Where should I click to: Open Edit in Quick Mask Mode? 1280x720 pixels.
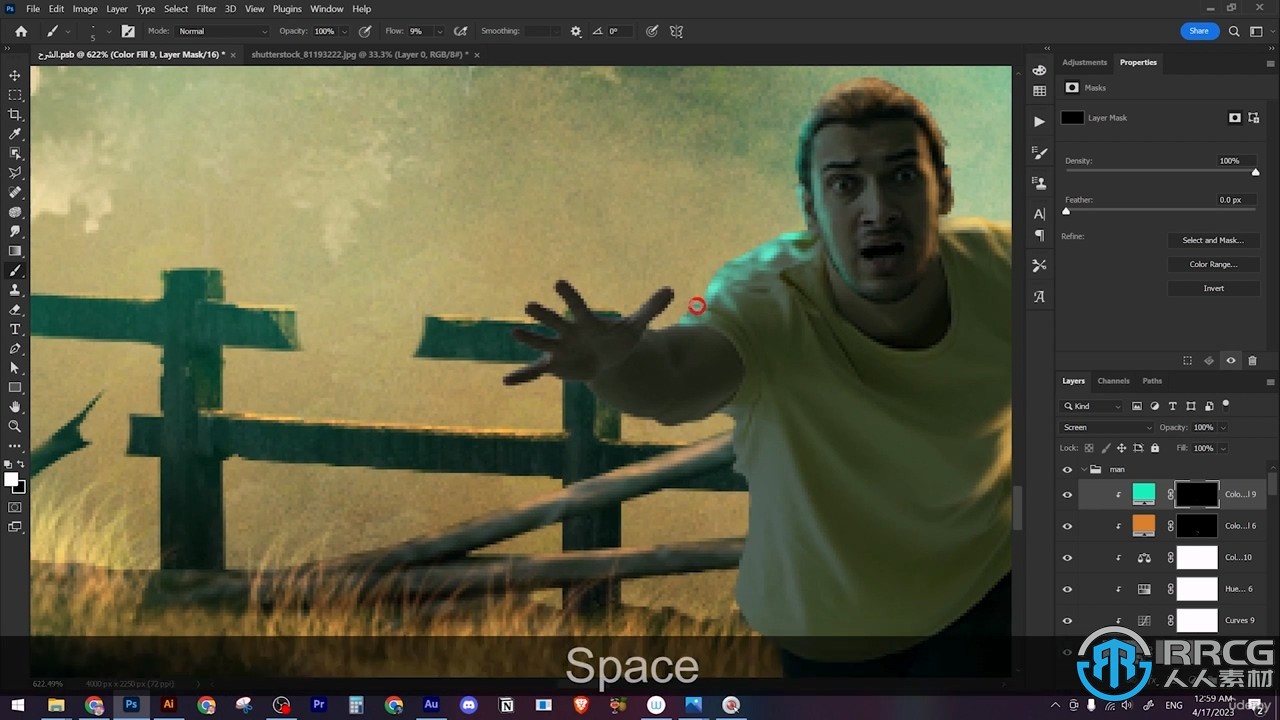tap(15, 507)
